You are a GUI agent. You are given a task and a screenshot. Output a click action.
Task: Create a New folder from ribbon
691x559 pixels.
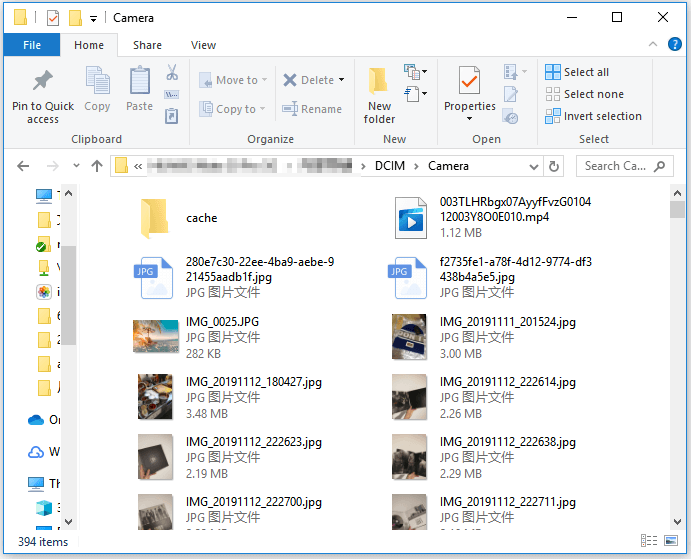coord(379,97)
